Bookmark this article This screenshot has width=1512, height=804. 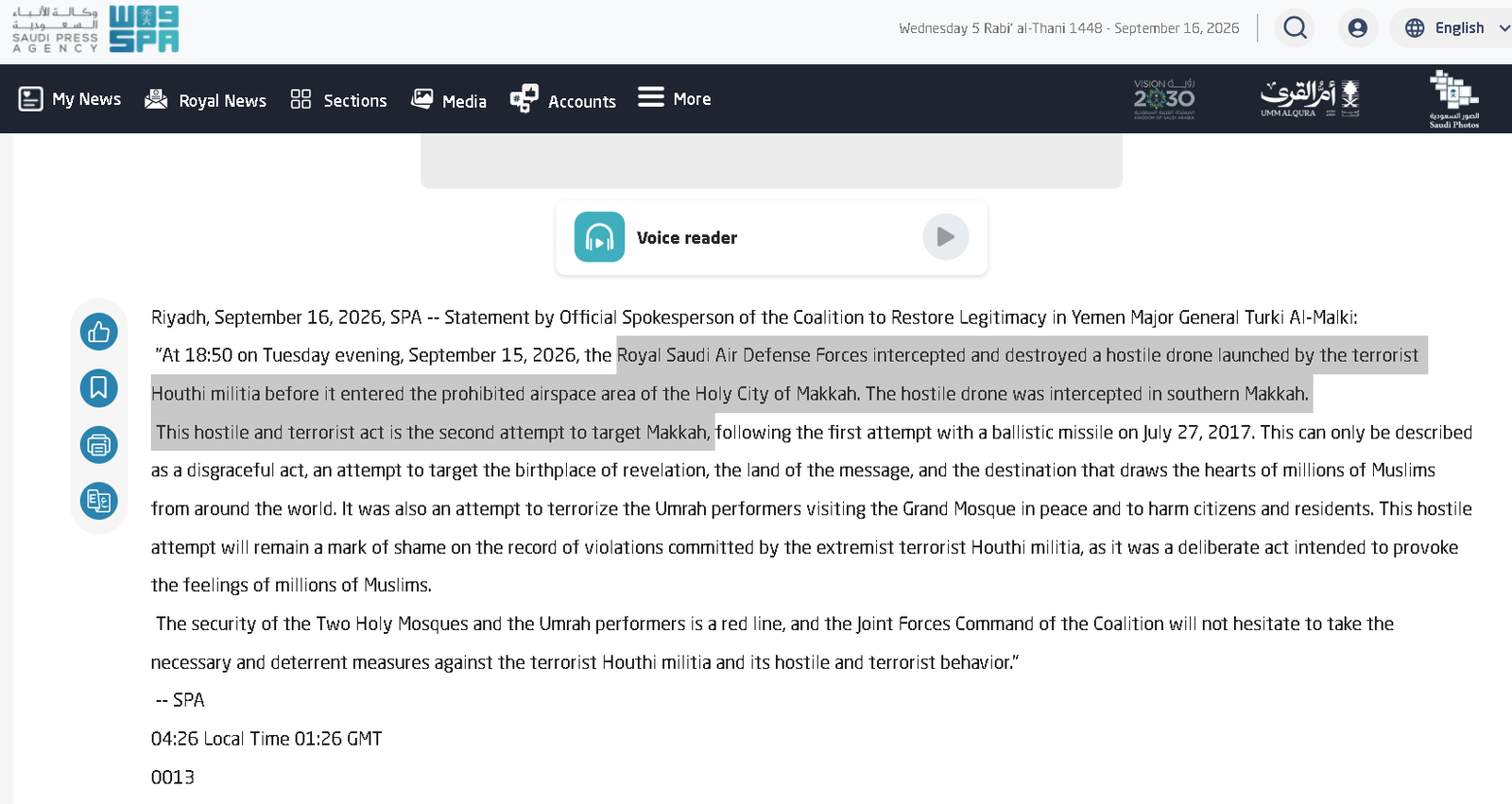[99, 387]
